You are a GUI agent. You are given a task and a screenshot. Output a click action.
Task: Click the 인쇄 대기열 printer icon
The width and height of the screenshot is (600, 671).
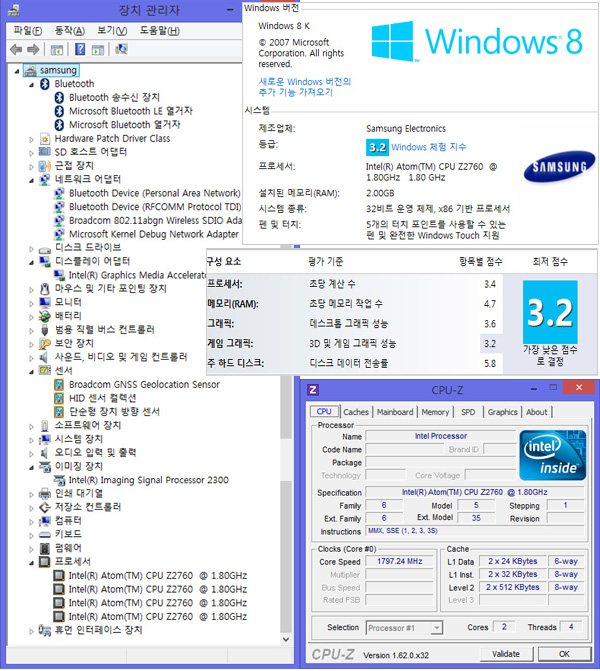[45, 494]
